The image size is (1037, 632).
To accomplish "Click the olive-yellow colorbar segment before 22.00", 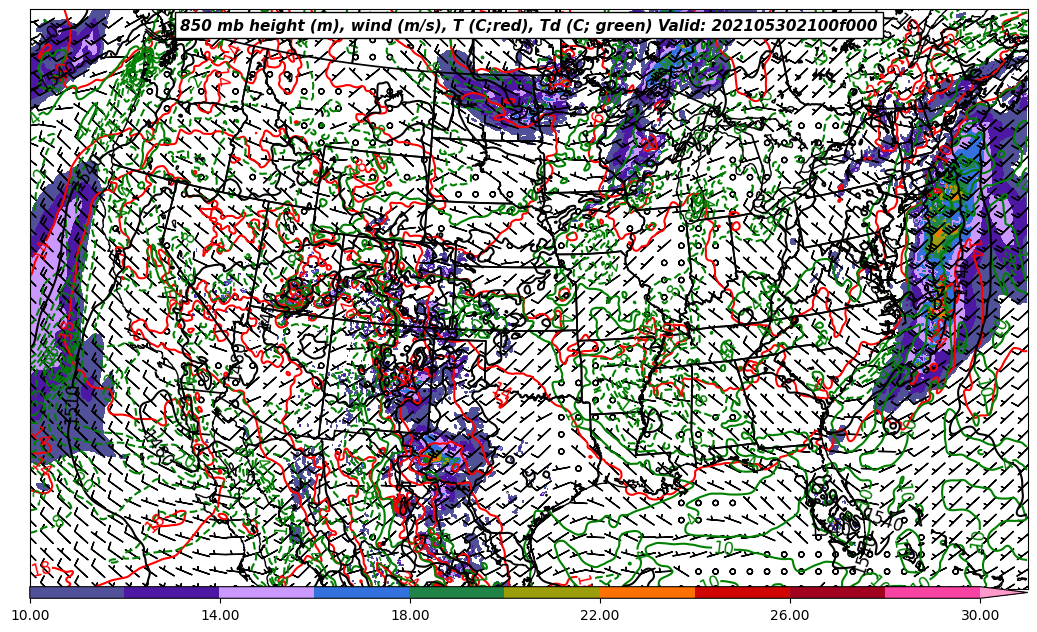I will tap(552, 592).
